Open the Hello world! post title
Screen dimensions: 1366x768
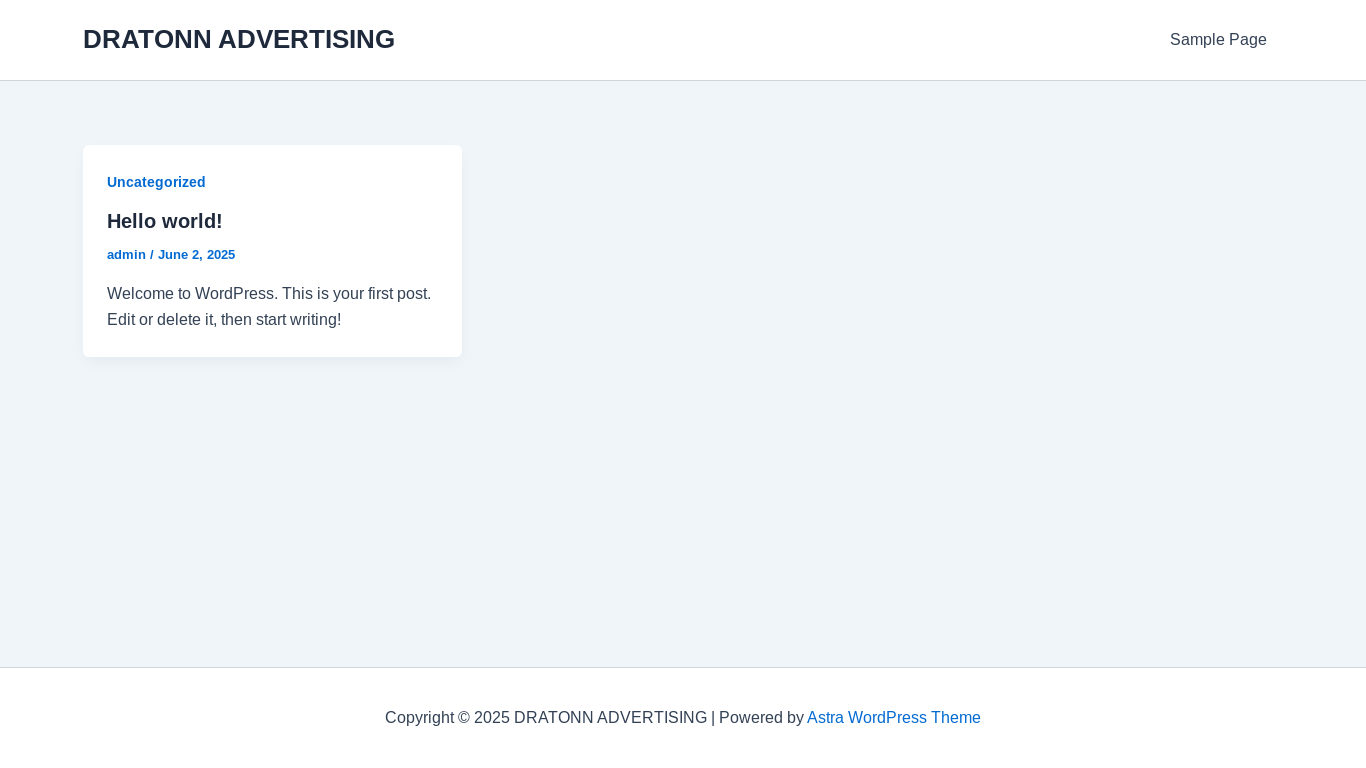pos(165,221)
